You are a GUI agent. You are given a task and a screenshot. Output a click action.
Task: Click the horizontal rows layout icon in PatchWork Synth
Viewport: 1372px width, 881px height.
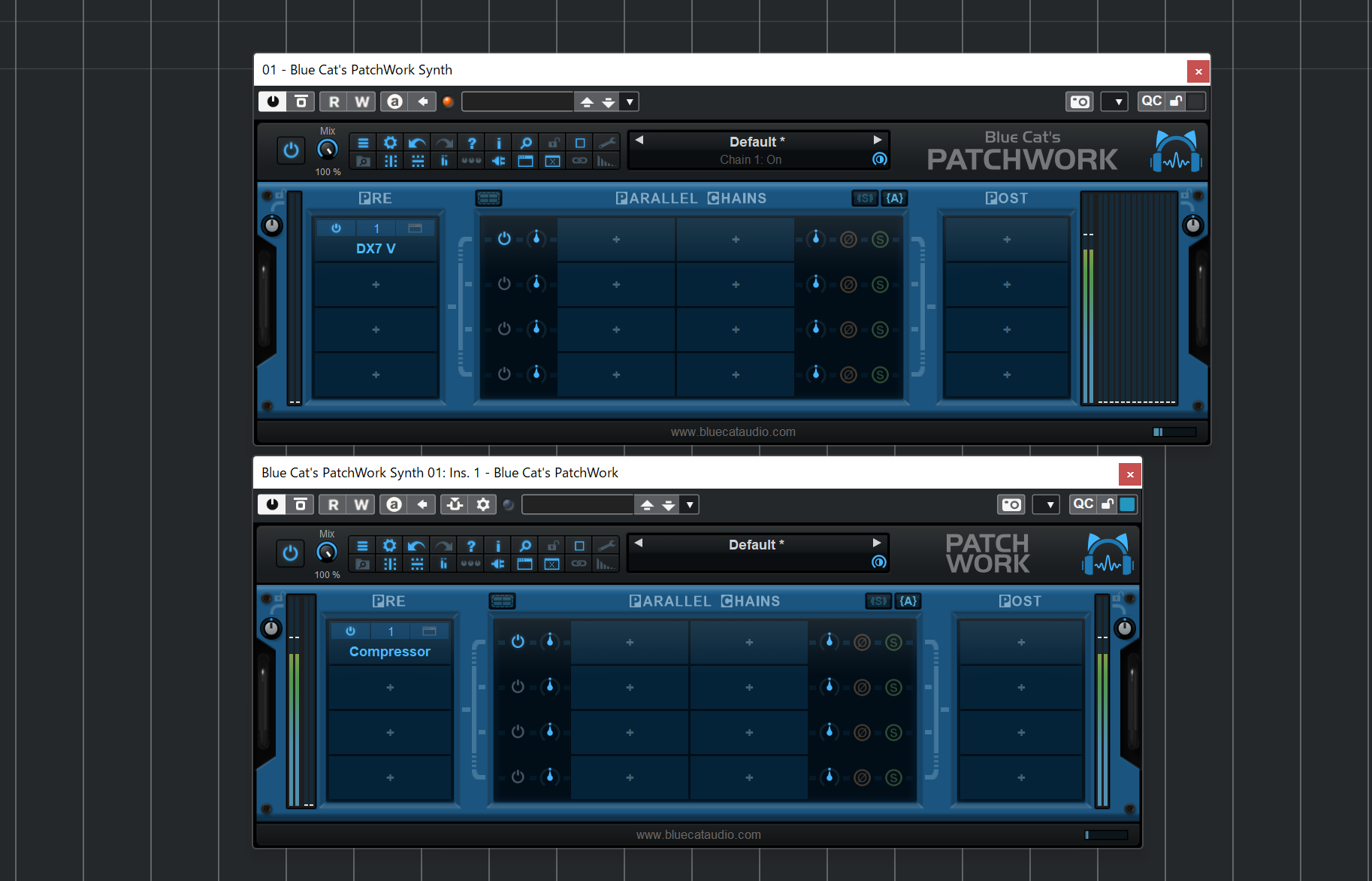(417, 161)
